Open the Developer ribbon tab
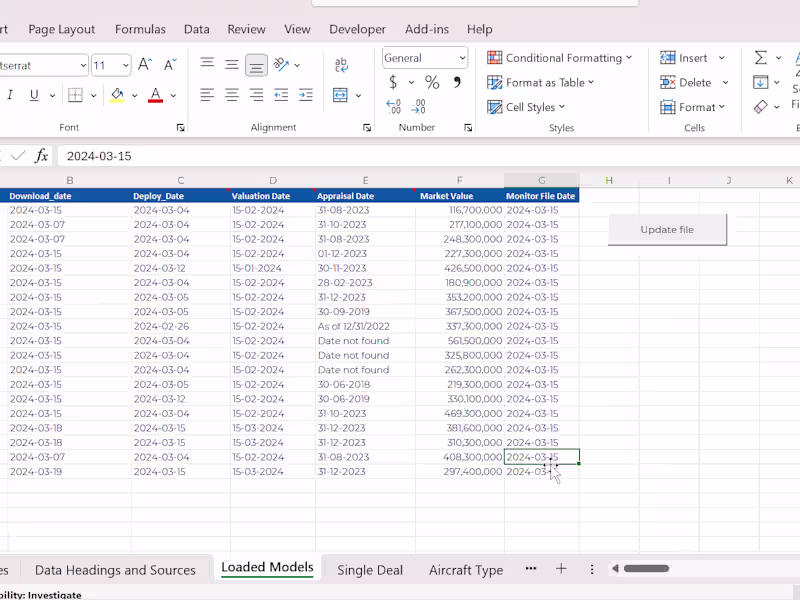Screen dimensions: 800x600 pyautogui.click(x=357, y=30)
